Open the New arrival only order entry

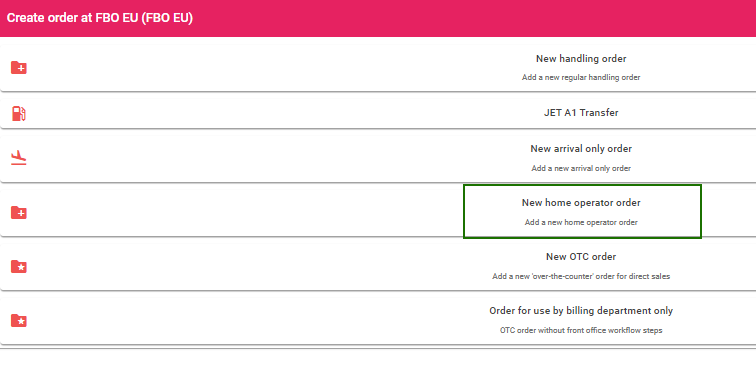[x=581, y=149]
